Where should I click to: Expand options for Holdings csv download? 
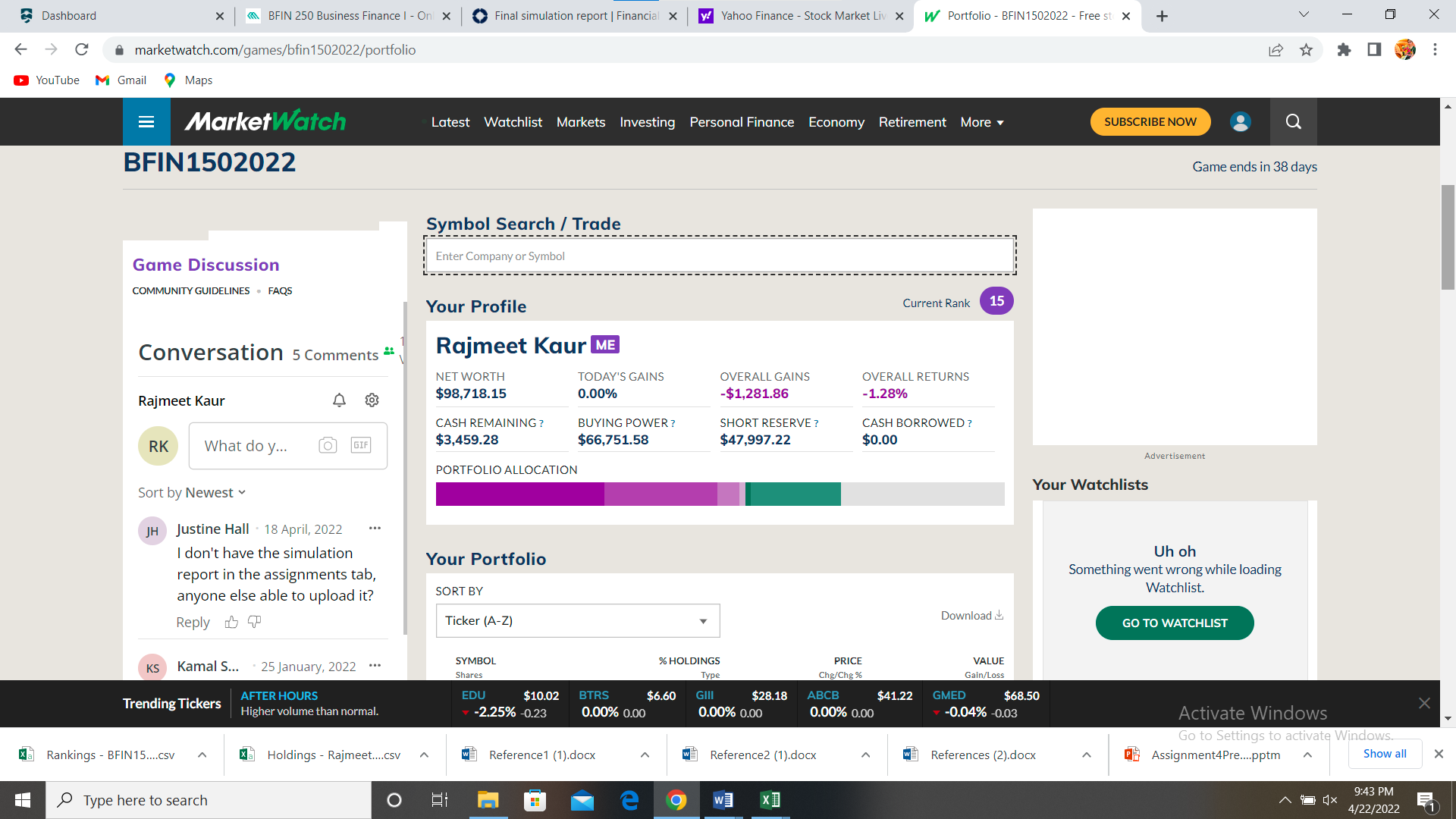click(x=424, y=755)
